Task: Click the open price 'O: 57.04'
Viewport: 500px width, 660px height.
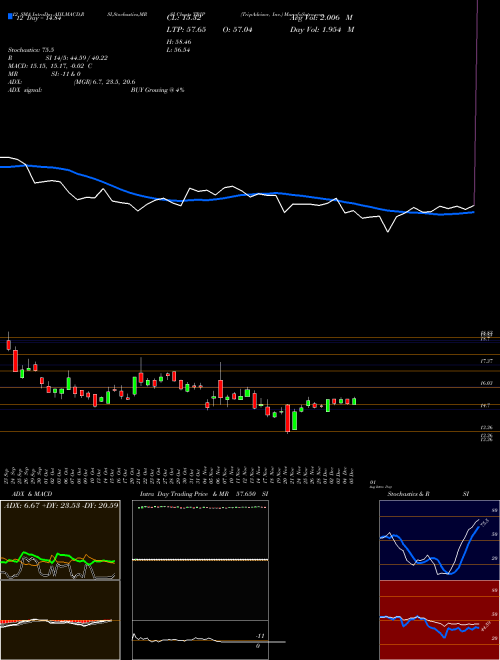Action: (237, 30)
